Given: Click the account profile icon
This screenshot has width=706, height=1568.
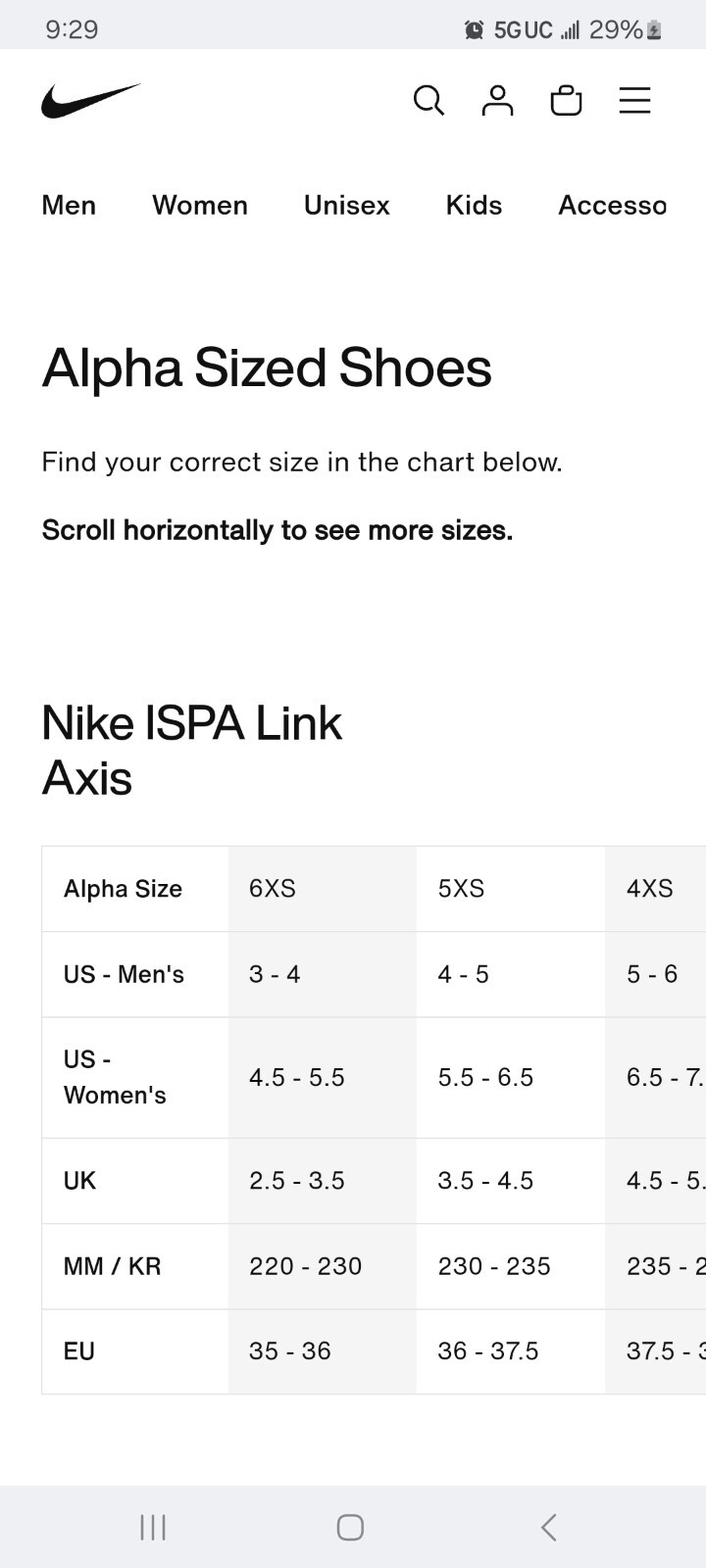Looking at the screenshot, I should (x=497, y=100).
